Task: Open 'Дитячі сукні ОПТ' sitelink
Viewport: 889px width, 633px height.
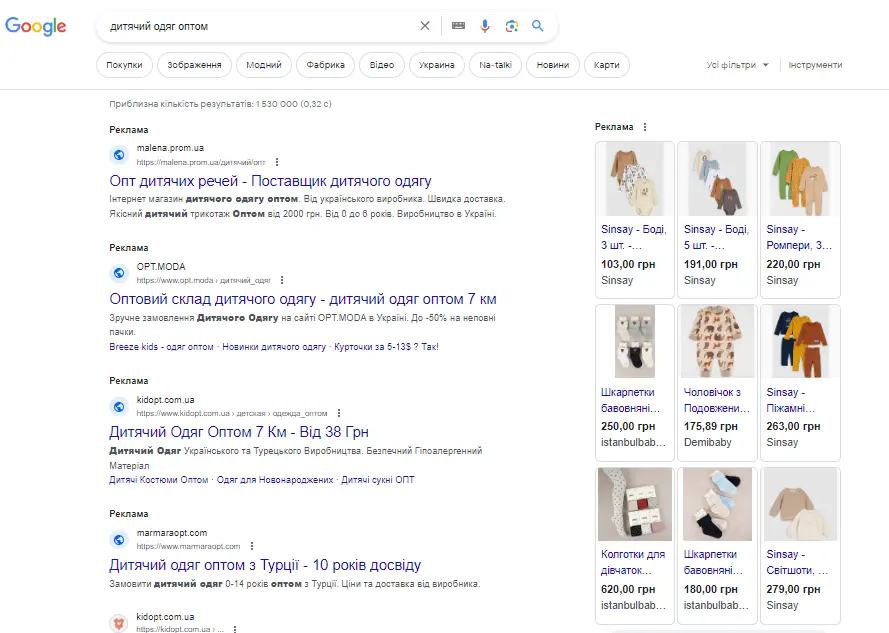Action: coord(378,480)
